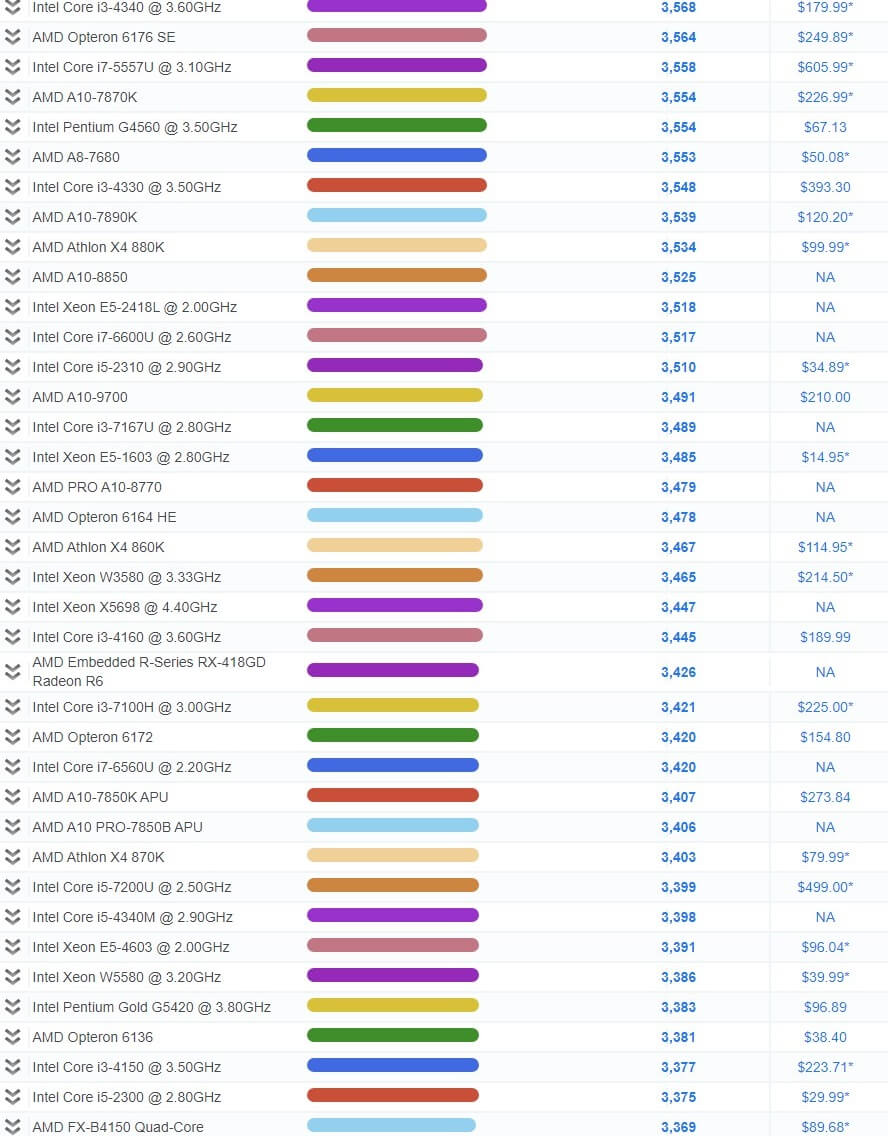888x1136 pixels.
Task: Click the light blue bar for AMD A10-7890K
Action: click(397, 215)
